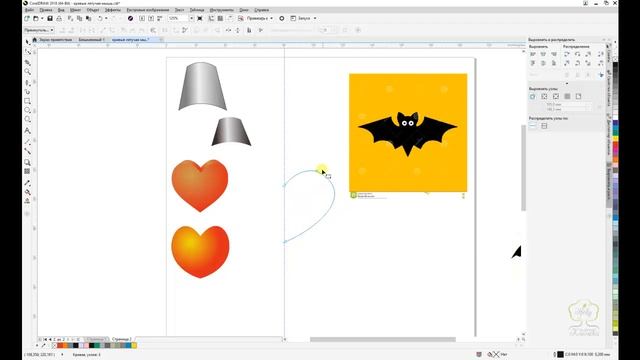Click the Save floppy disk icon

point(50,18)
